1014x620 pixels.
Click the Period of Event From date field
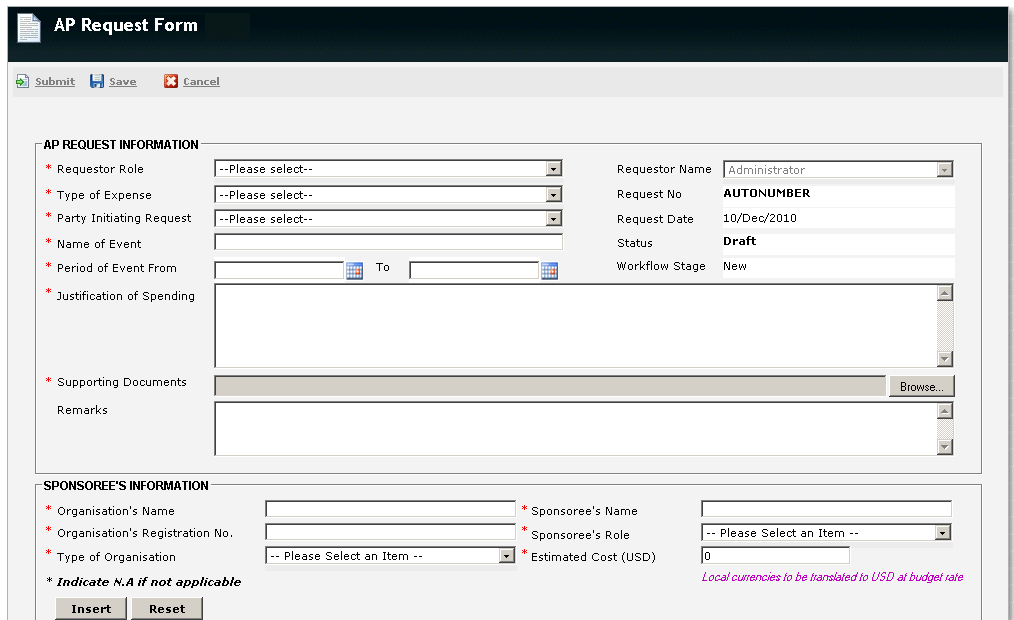(279, 270)
